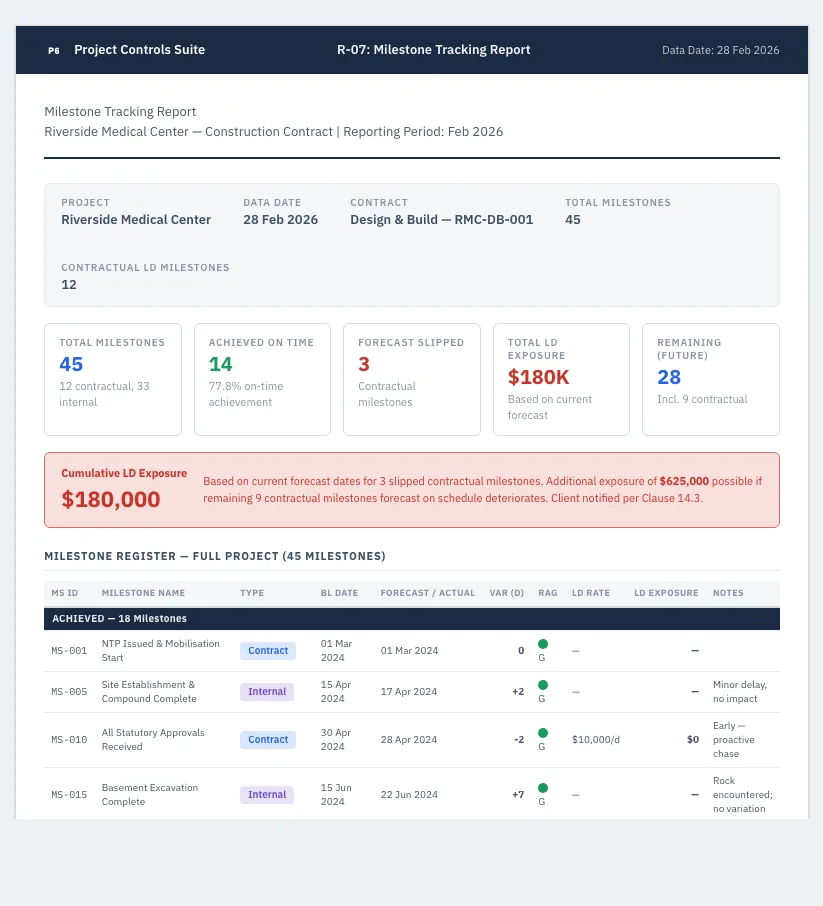Open the Forecast Slipped summary card
This screenshot has width=823, height=906.
(412, 379)
